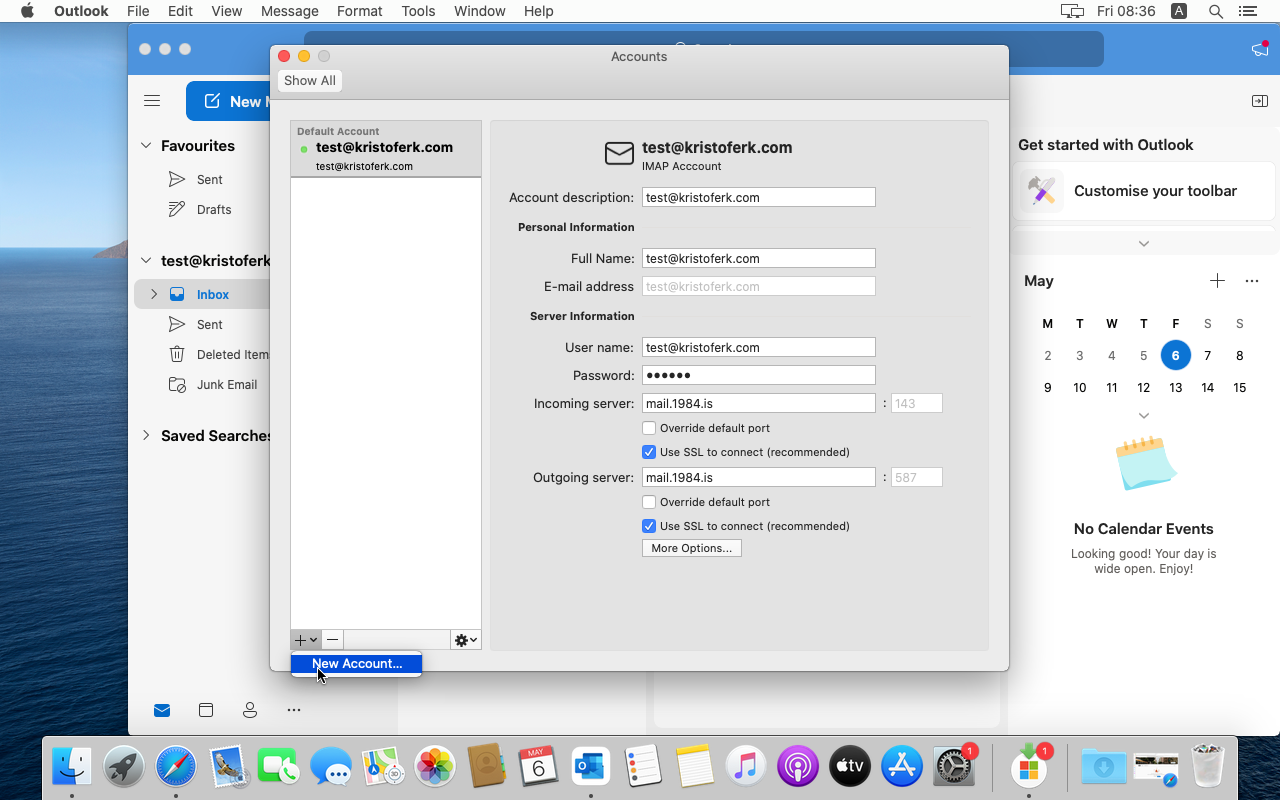Screen dimensions: 1280x800
Task: Click the More Options... button
Action: coord(691,548)
